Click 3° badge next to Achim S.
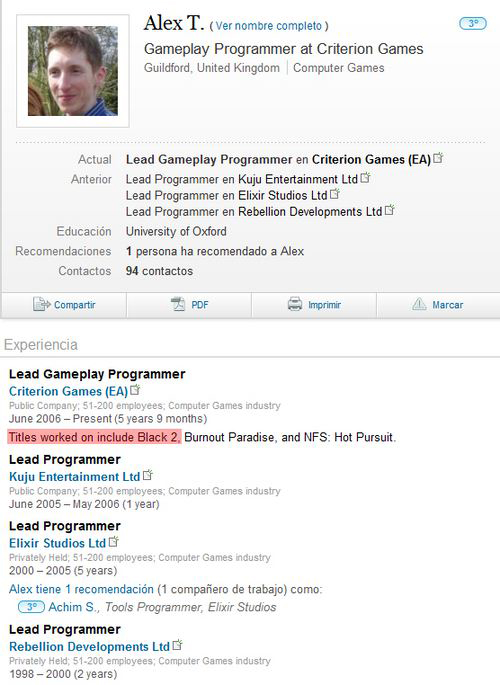500x685 pixels. click(31, 607)
